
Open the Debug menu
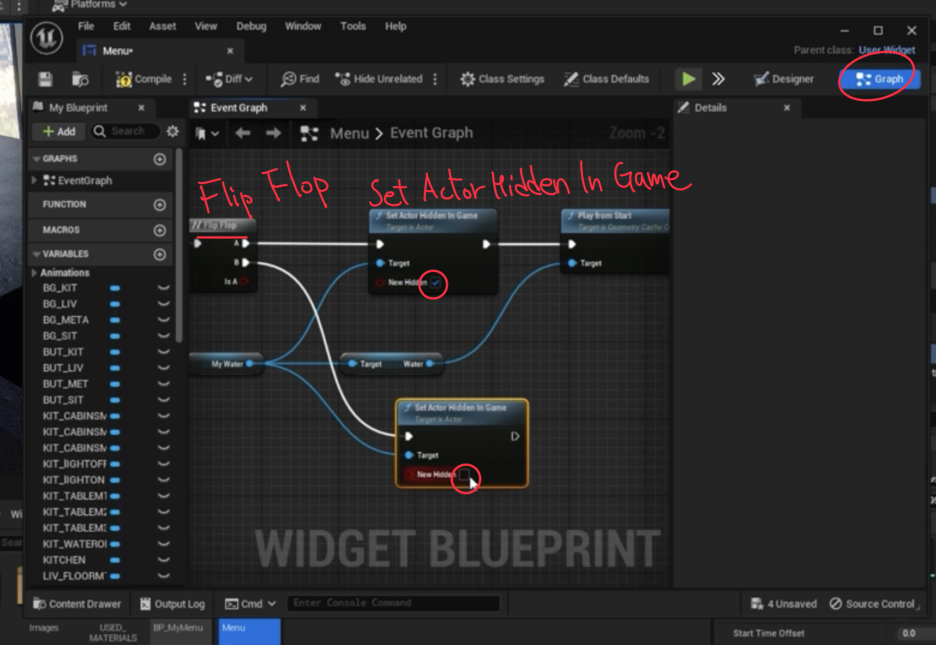[x=251, y=26]
